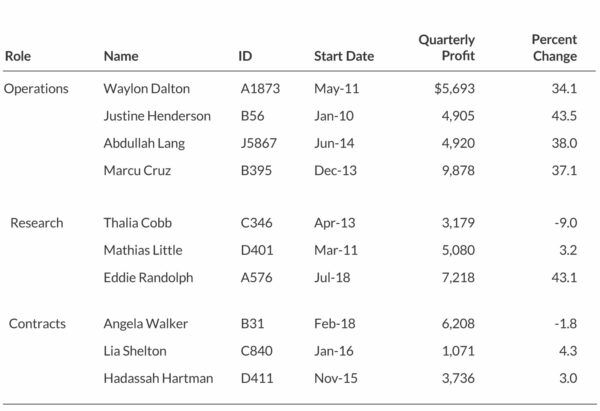This screenshot has height=411, width=600.
Task: Select the Dec-13 start date cell
Action: [x=333, y=171]
